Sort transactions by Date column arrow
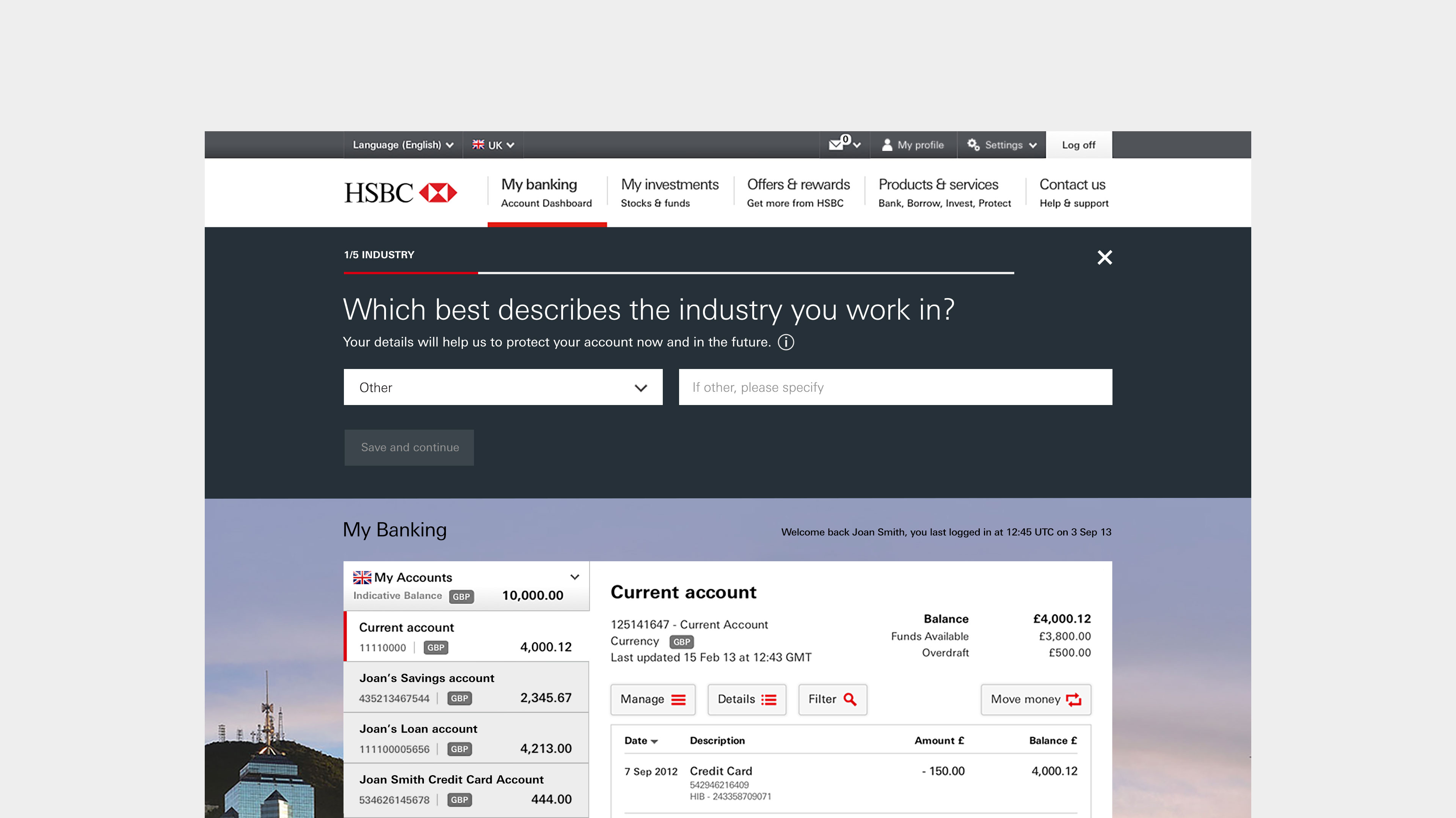Viewport: 1456px width, 818px height. click(x=654, y=742)
